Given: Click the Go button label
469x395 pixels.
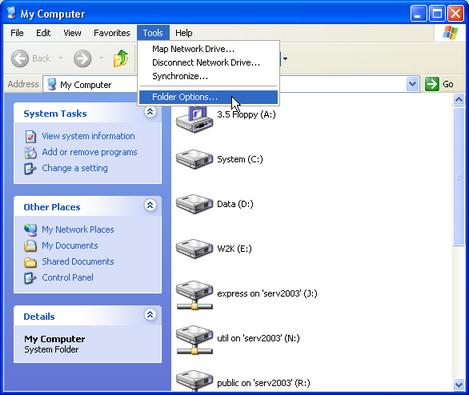Looking at the screenshot, I should click(448, 84).
